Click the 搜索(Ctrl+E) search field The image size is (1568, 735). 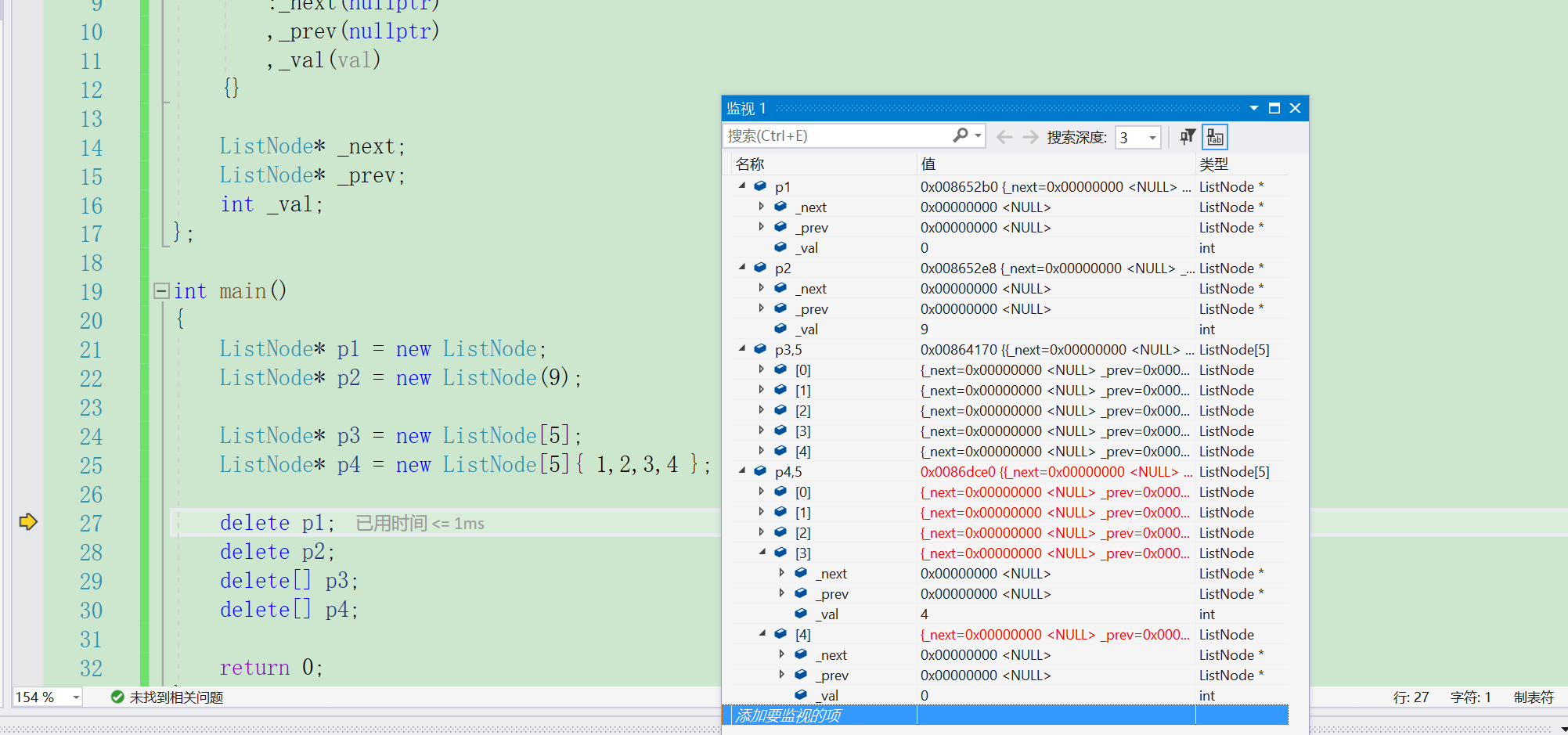(x=838, y=136)
